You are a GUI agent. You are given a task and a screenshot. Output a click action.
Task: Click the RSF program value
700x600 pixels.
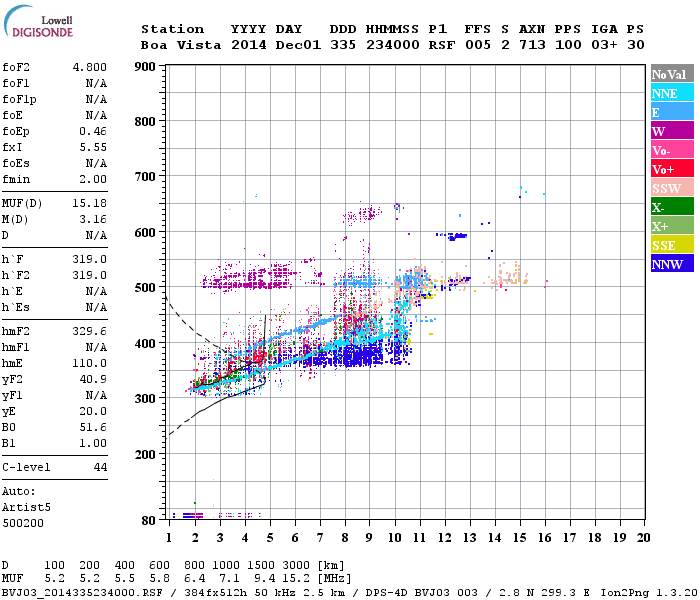pos(442,46)
